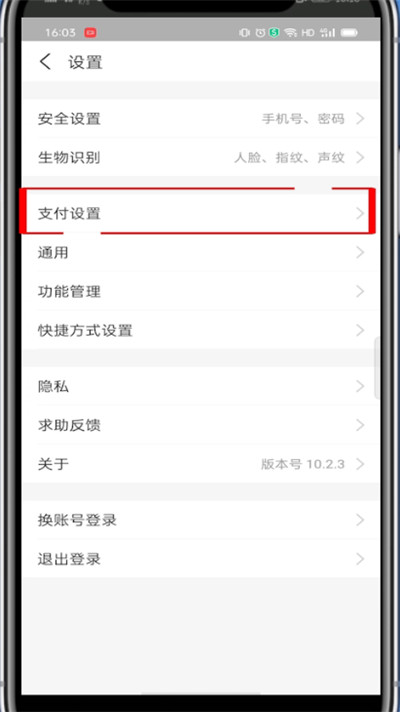Tap the battery icon in status bar
400x712 pixels.
tap(349, 33)
